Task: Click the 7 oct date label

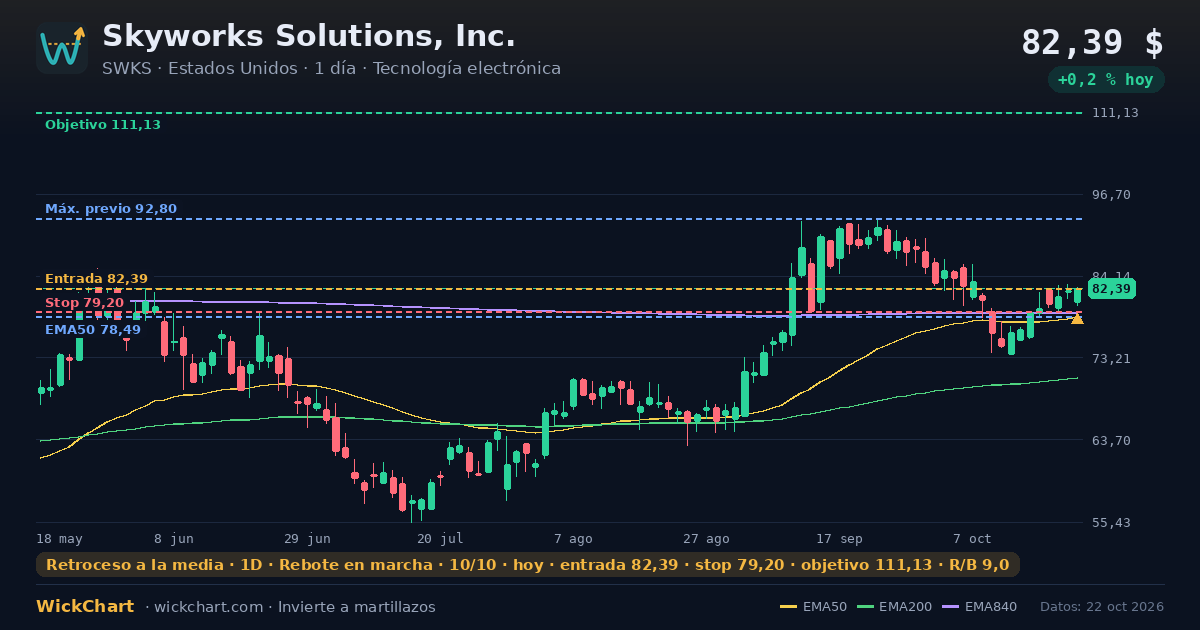Action: [972, 538]
